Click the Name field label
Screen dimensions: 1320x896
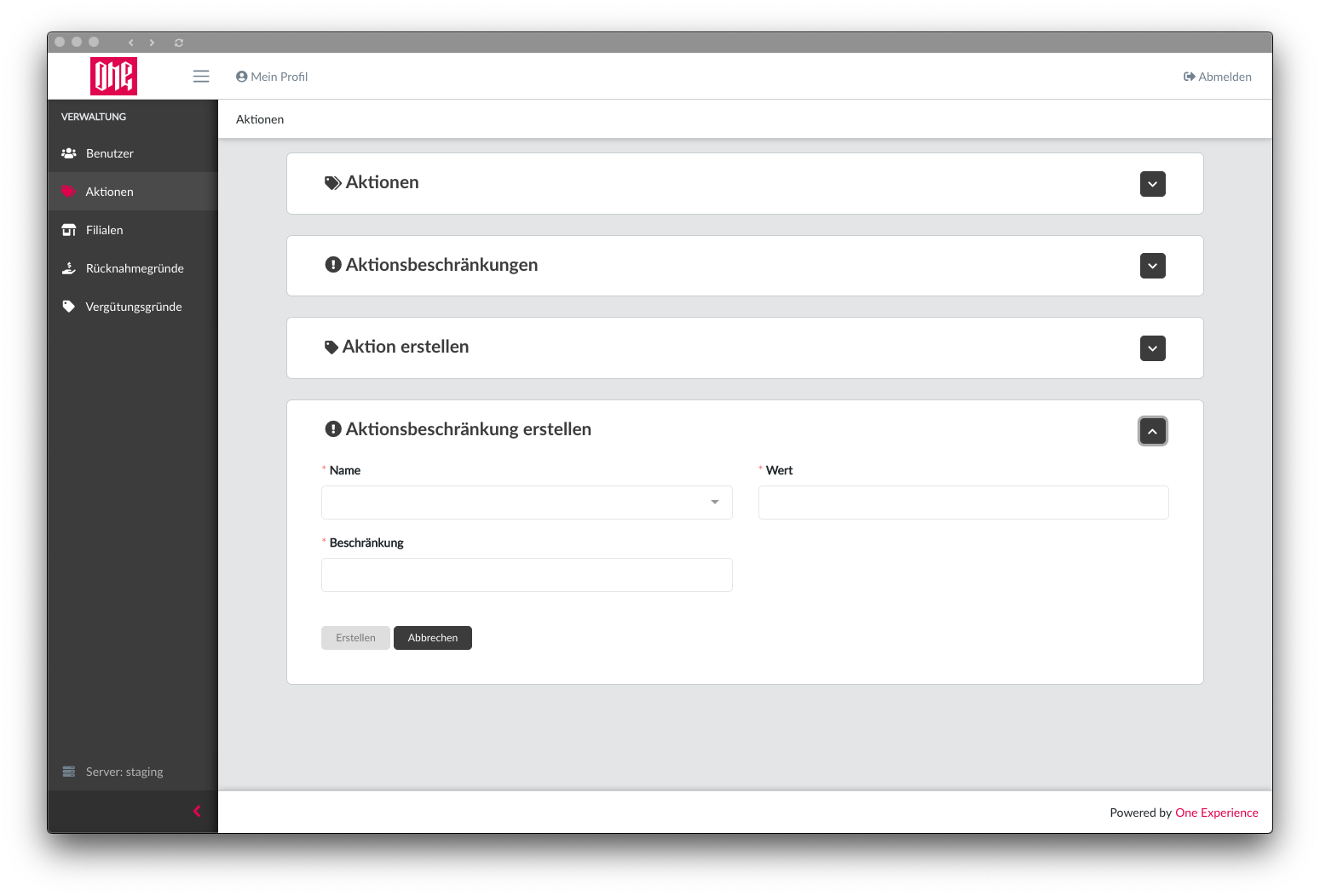pyautogui.click(x=345, y=470)
